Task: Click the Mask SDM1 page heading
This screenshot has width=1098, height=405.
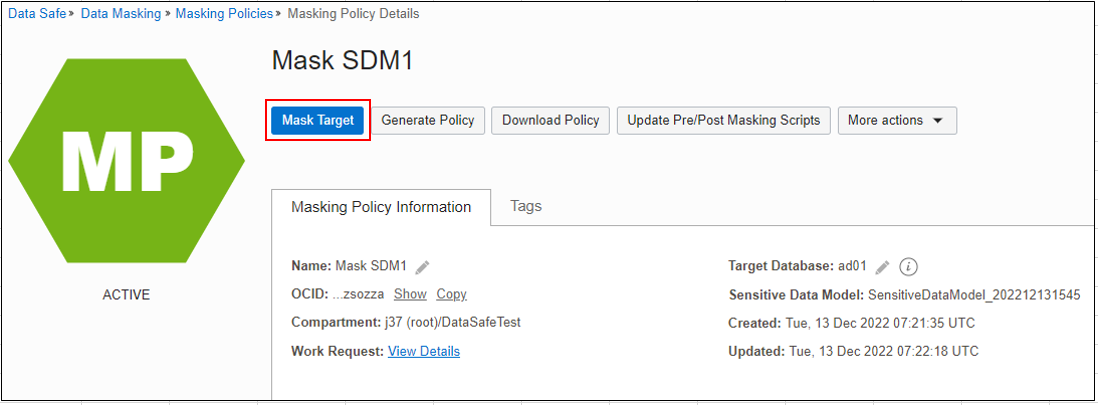Action: [x=342, y=61]
